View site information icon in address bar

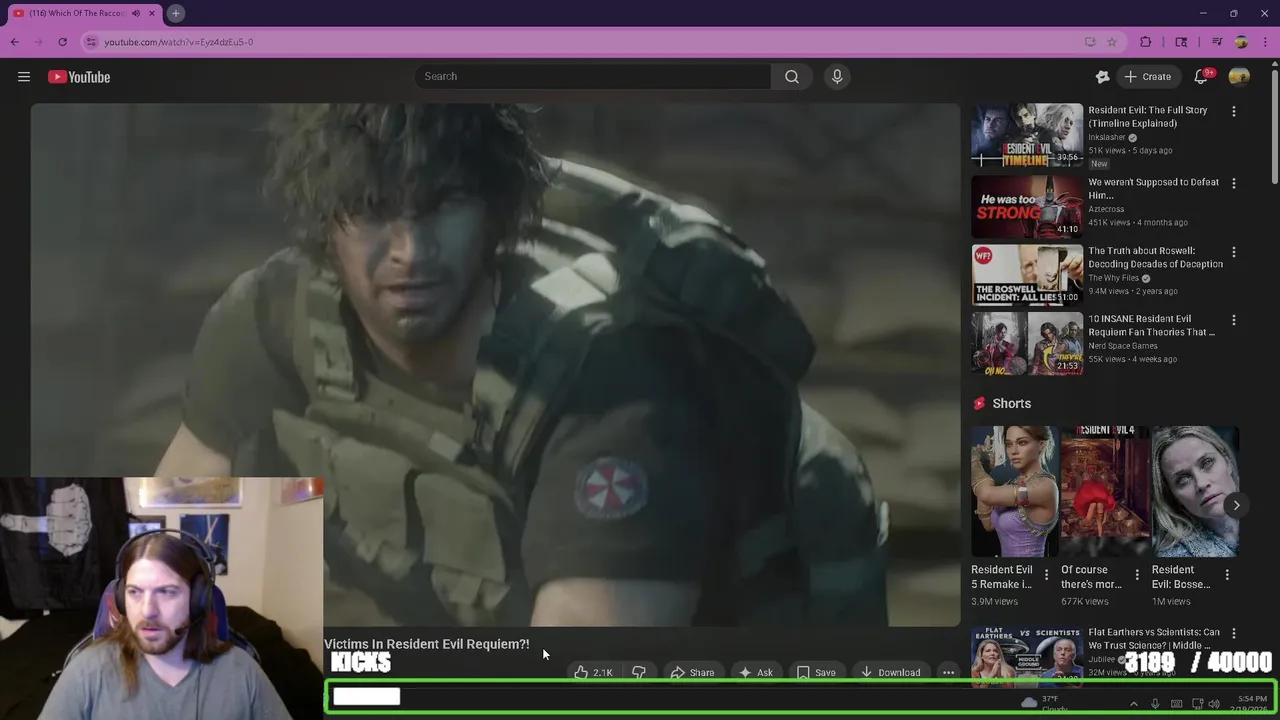(x=91, y=42)
